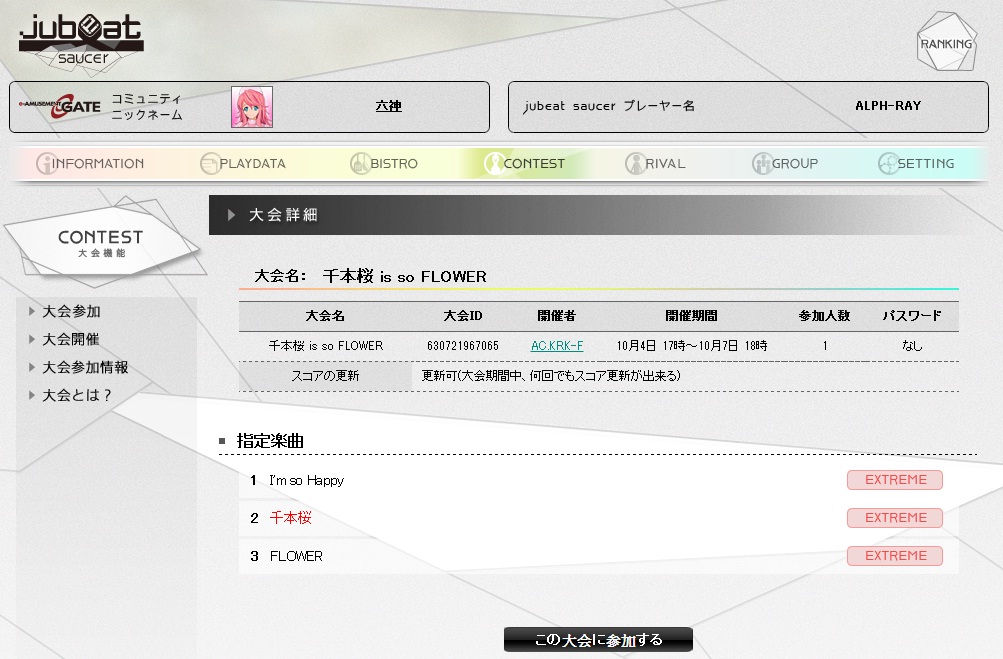Click EXTREME badge for FLOWER
Viewport: 1003px width, 659px height.
[x=895, y=556]
